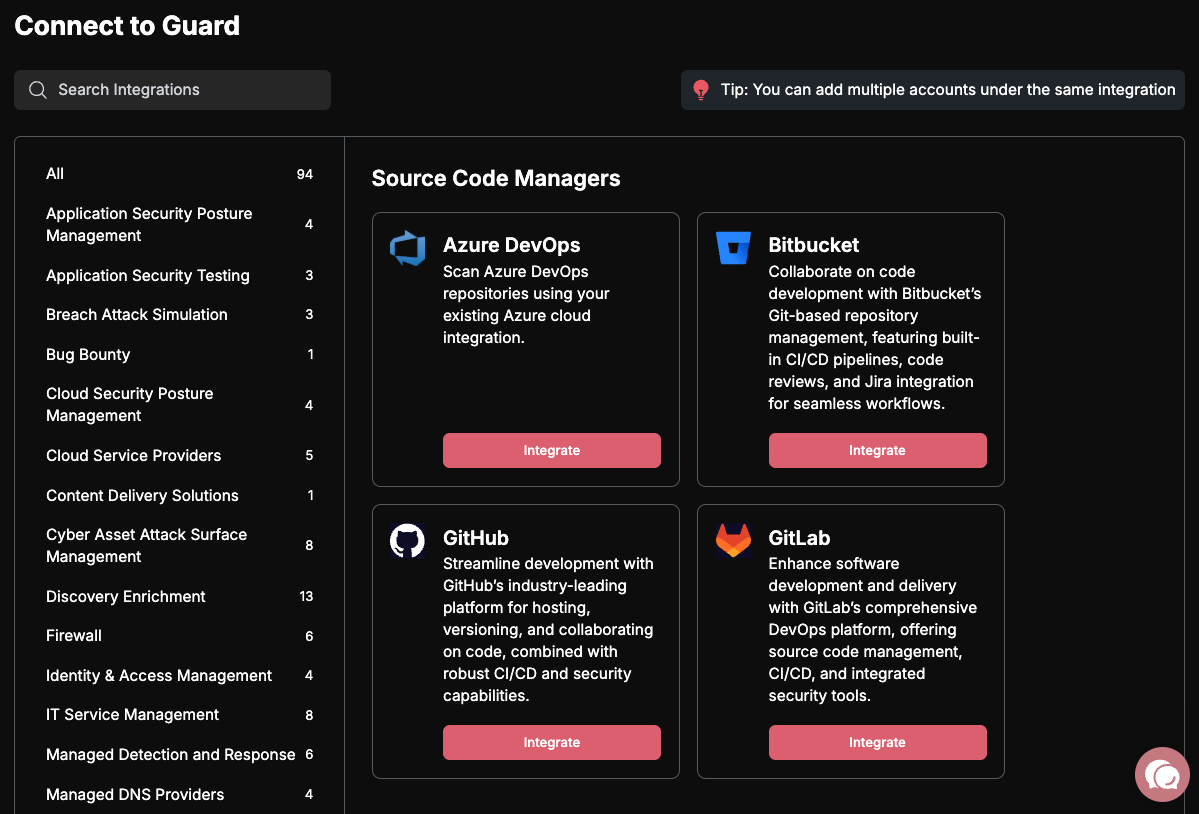Image resolution: width=1199 pixels, height=814 pixels.
Task: Click the Azure DevOps card title
Action: (x=512, y=245)
